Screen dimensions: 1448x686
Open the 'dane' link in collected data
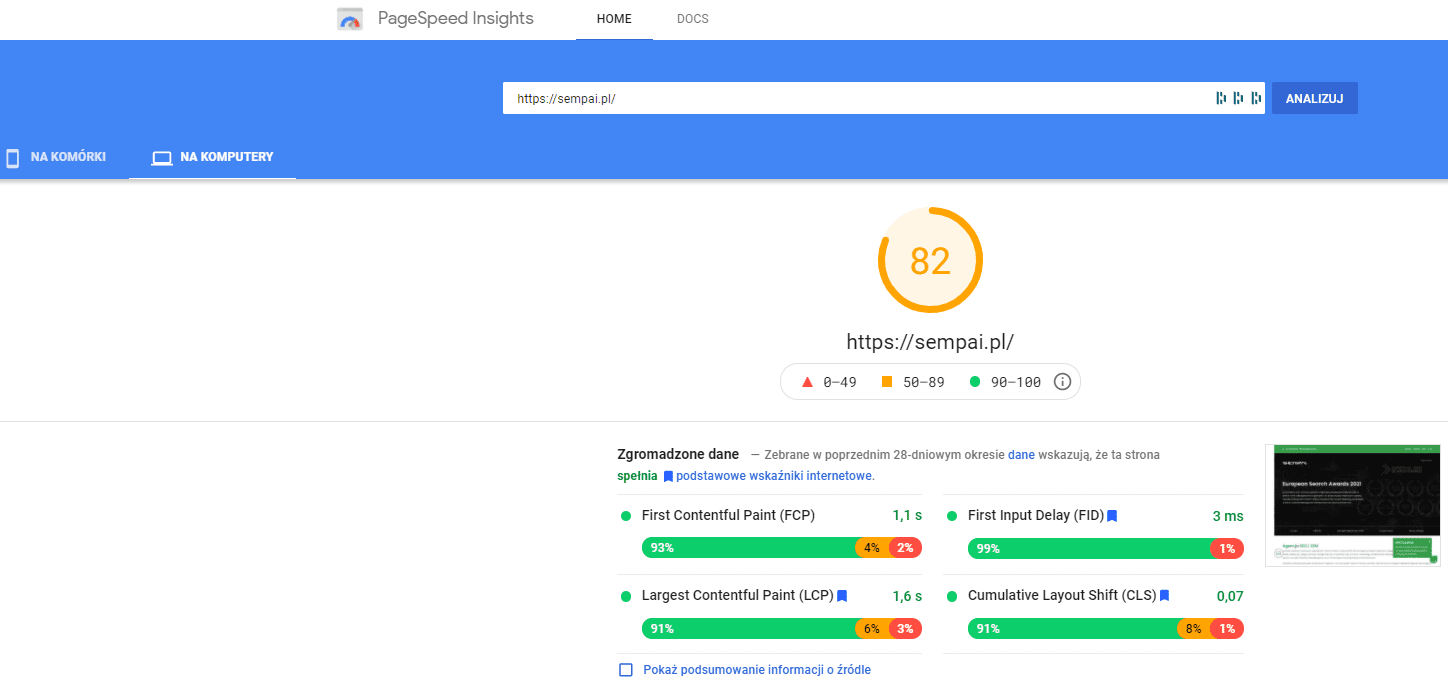pyautogui.click(x=1021, y=454)
